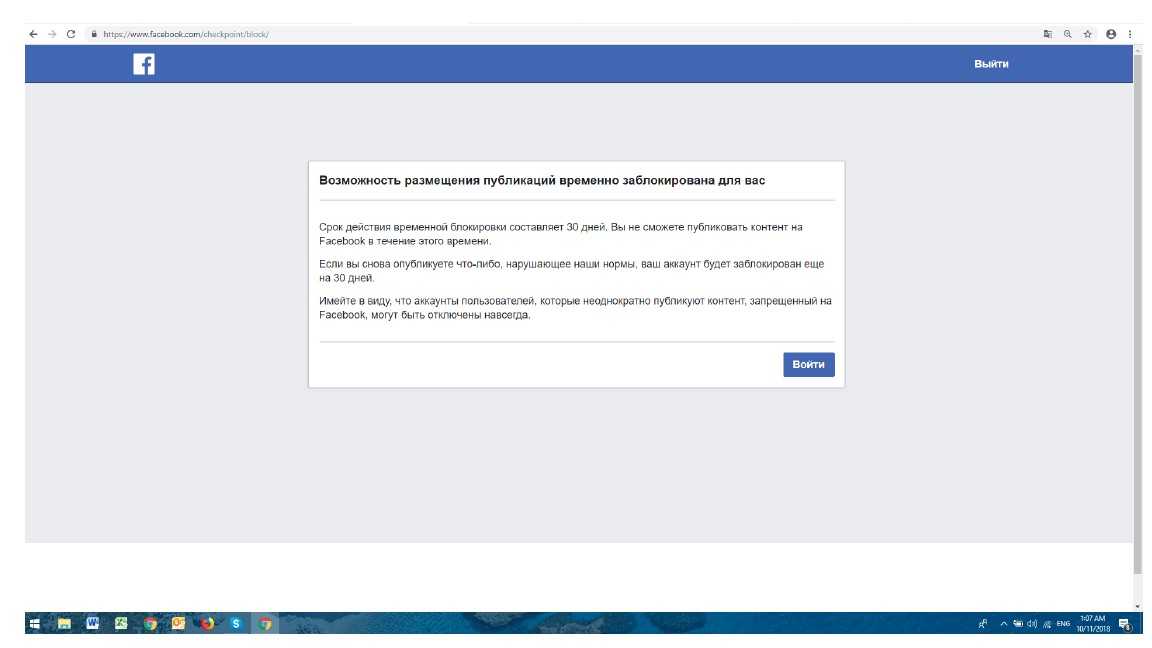
Task: Open Microsoft Word from the taskbar
Action: point(93,623)
